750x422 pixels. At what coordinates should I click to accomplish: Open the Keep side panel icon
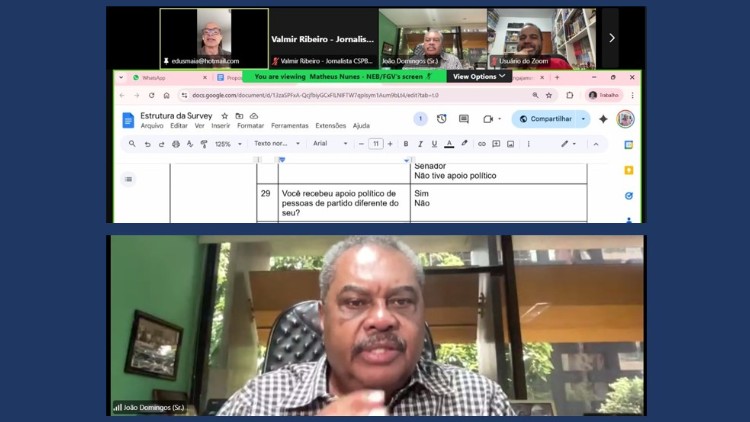tap(629, 170)
